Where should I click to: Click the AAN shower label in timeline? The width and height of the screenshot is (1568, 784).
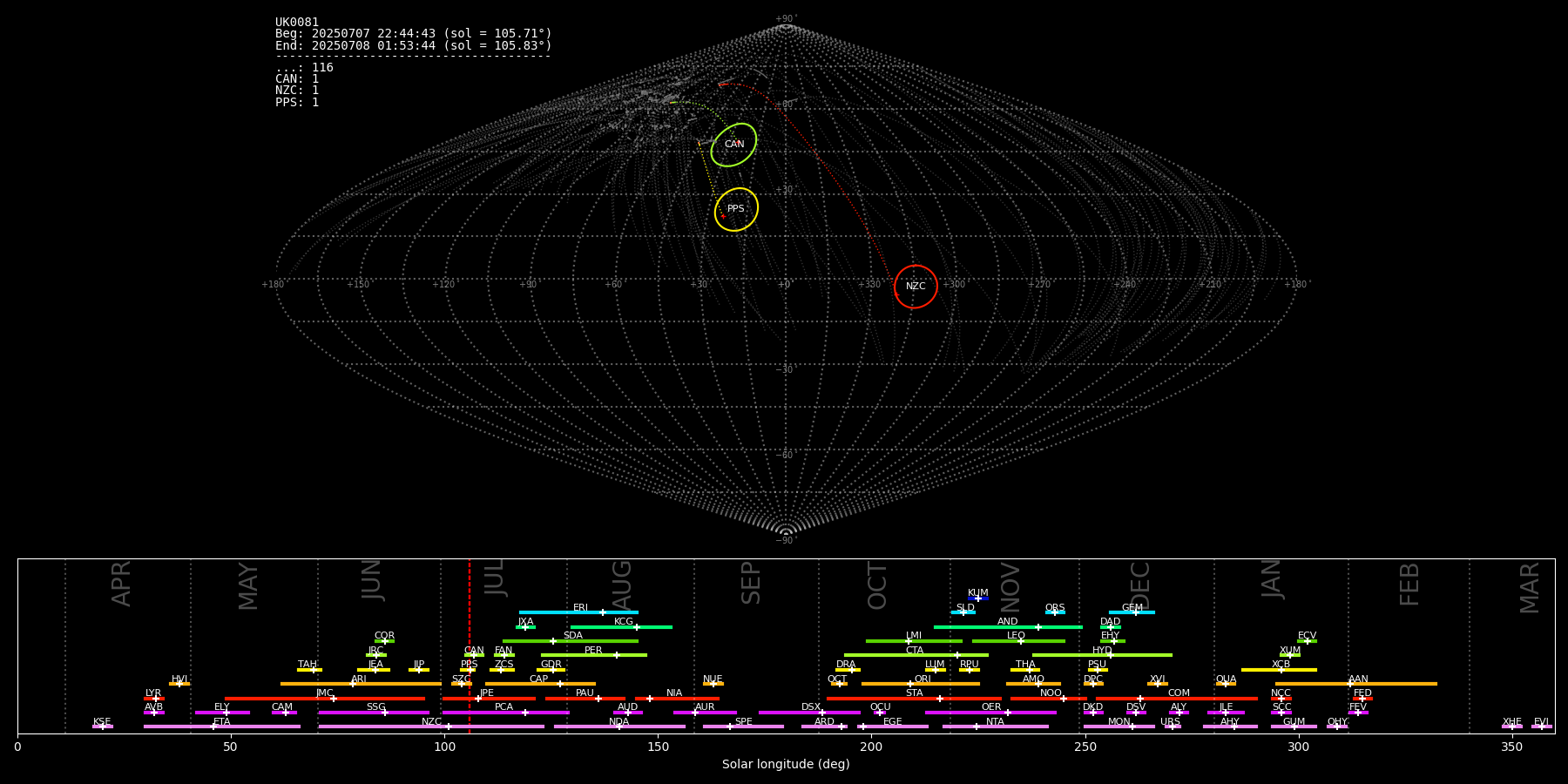click(x=1358, y=679)
